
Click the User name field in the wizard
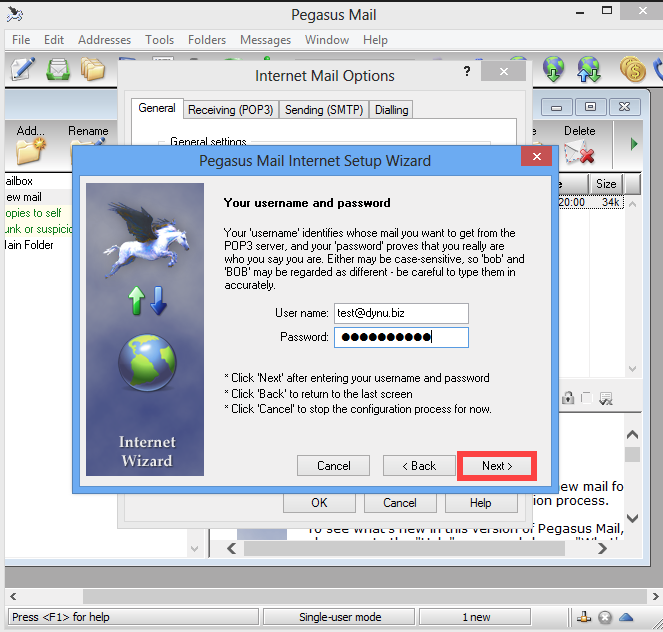click(401, 313)
